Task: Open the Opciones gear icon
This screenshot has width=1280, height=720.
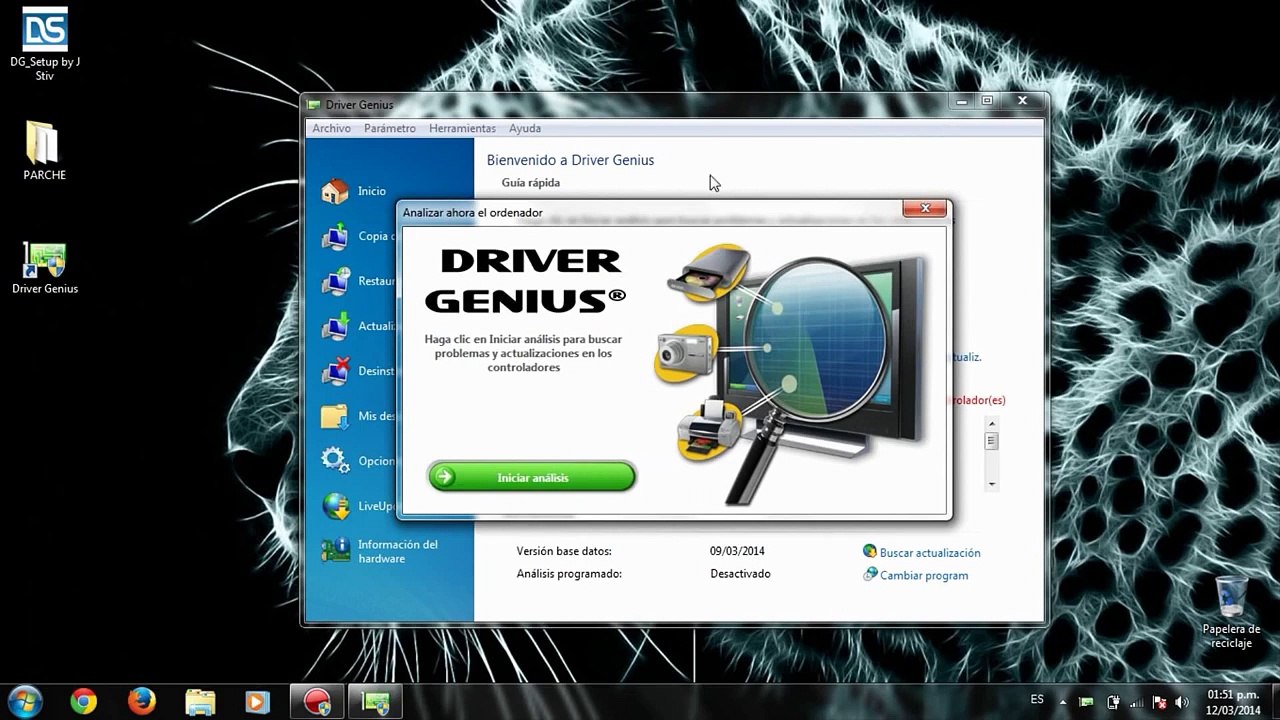Action: click(x=335, y=461)
